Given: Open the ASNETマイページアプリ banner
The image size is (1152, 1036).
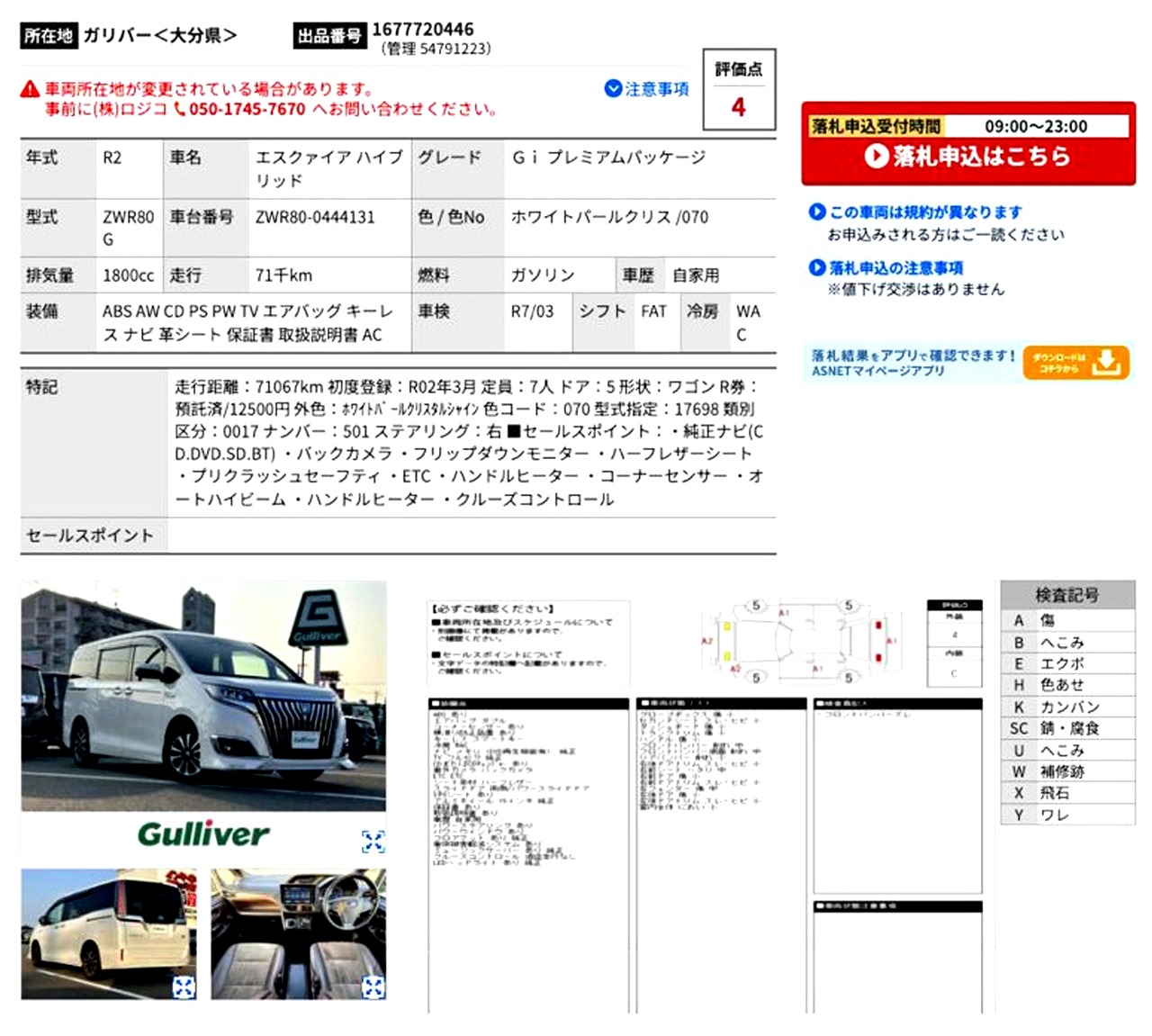Looking at the screenshot, I should (x=913, y=363).
